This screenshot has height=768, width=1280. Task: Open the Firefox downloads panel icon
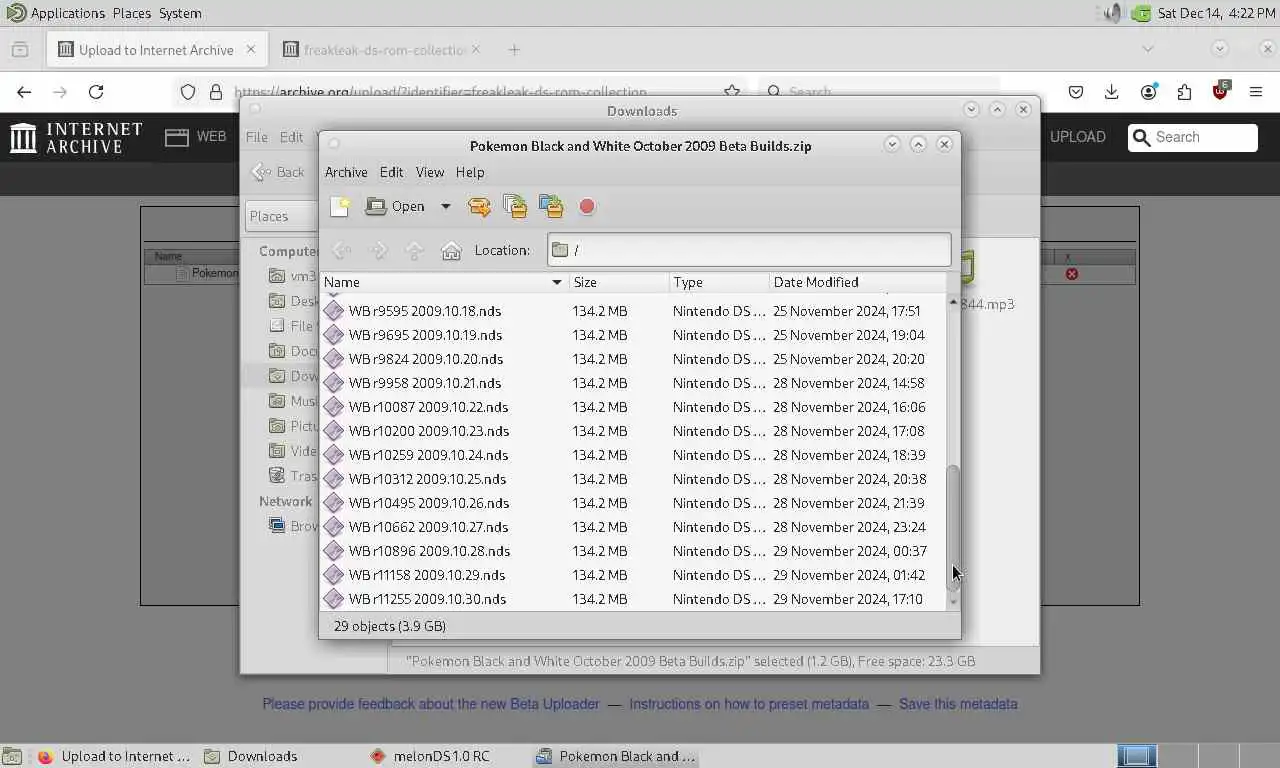(x=1112, y=92)
